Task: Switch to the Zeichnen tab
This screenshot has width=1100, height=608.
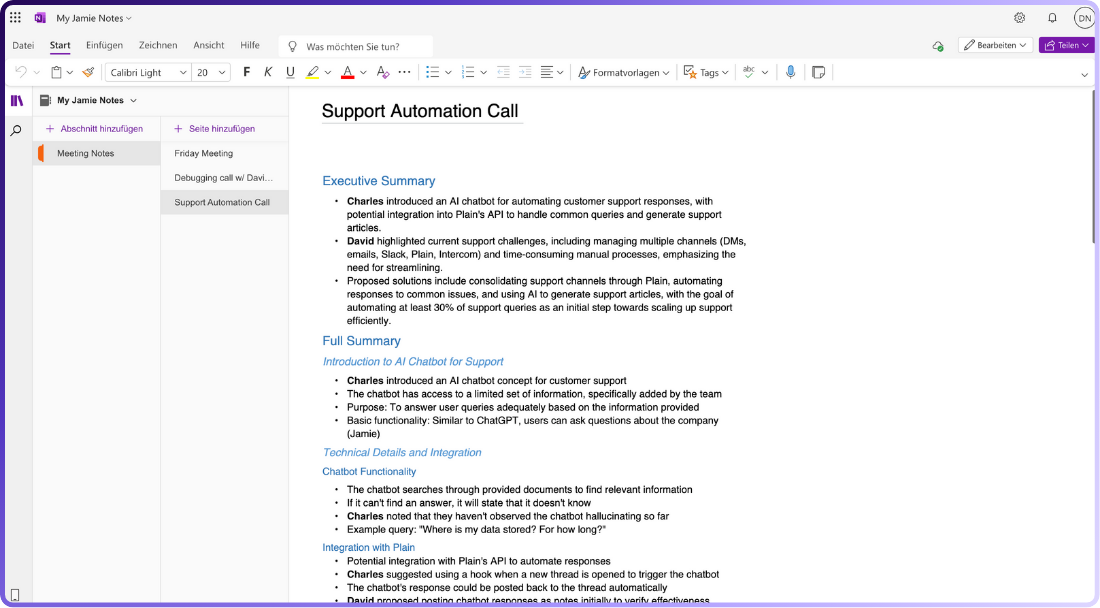Action: click(x=158, y=45)
